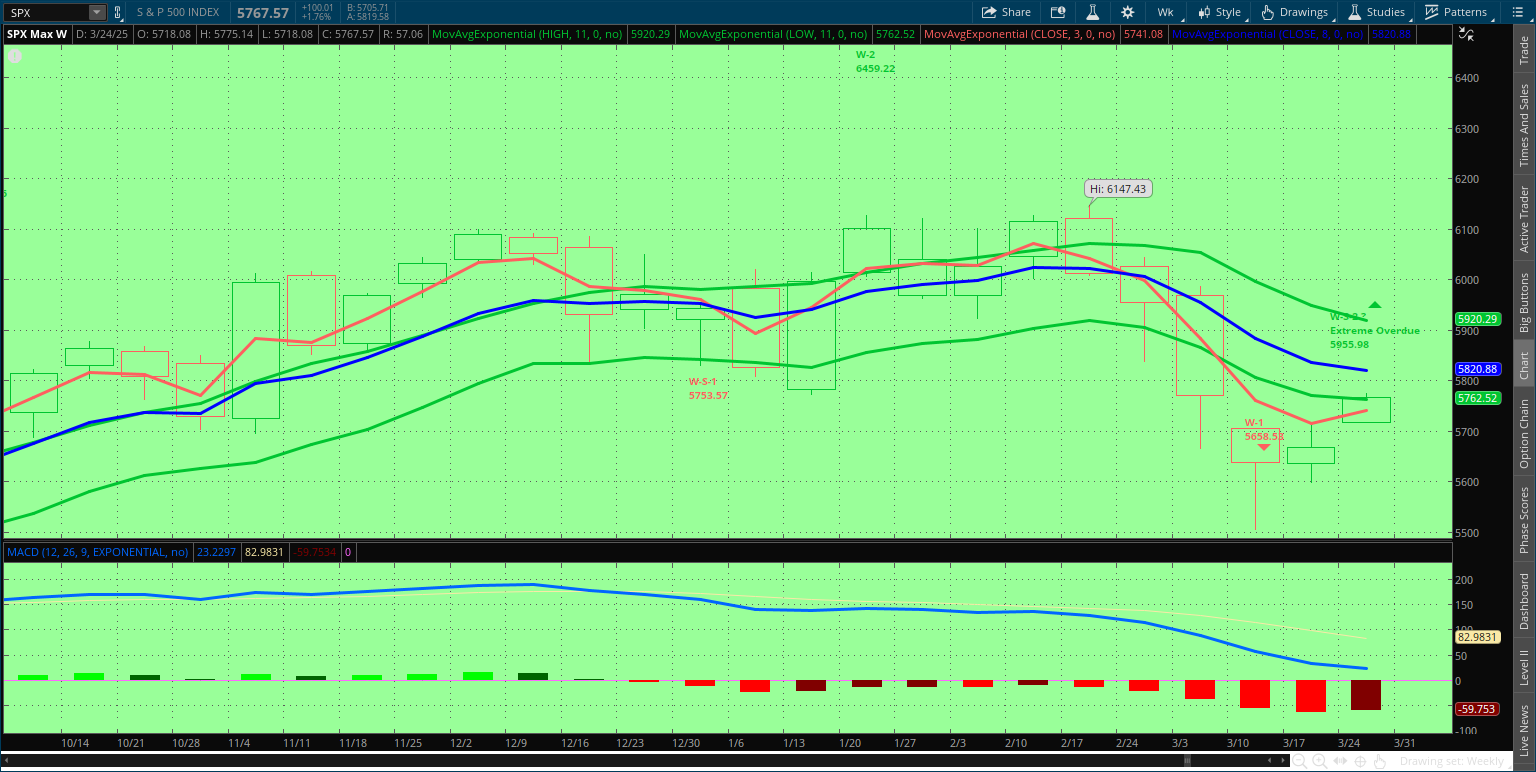
Task: Click the pointer hand drawing tool icon
Action: click(x=1381, y=761)
